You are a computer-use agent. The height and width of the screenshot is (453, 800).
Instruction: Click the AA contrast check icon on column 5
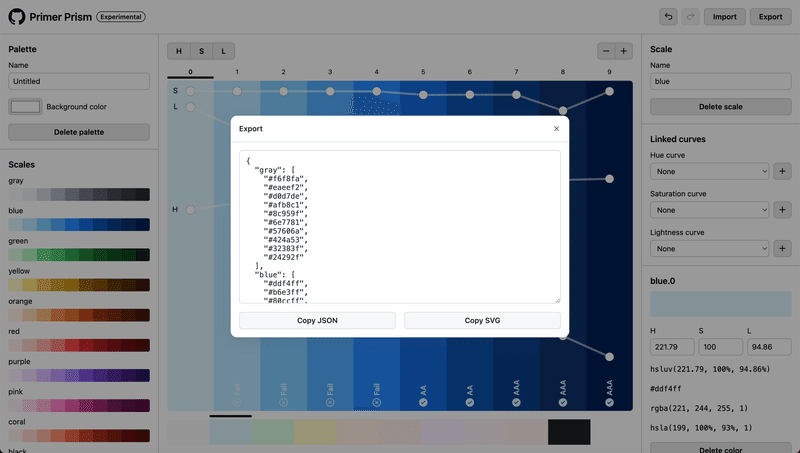point(423,402)
